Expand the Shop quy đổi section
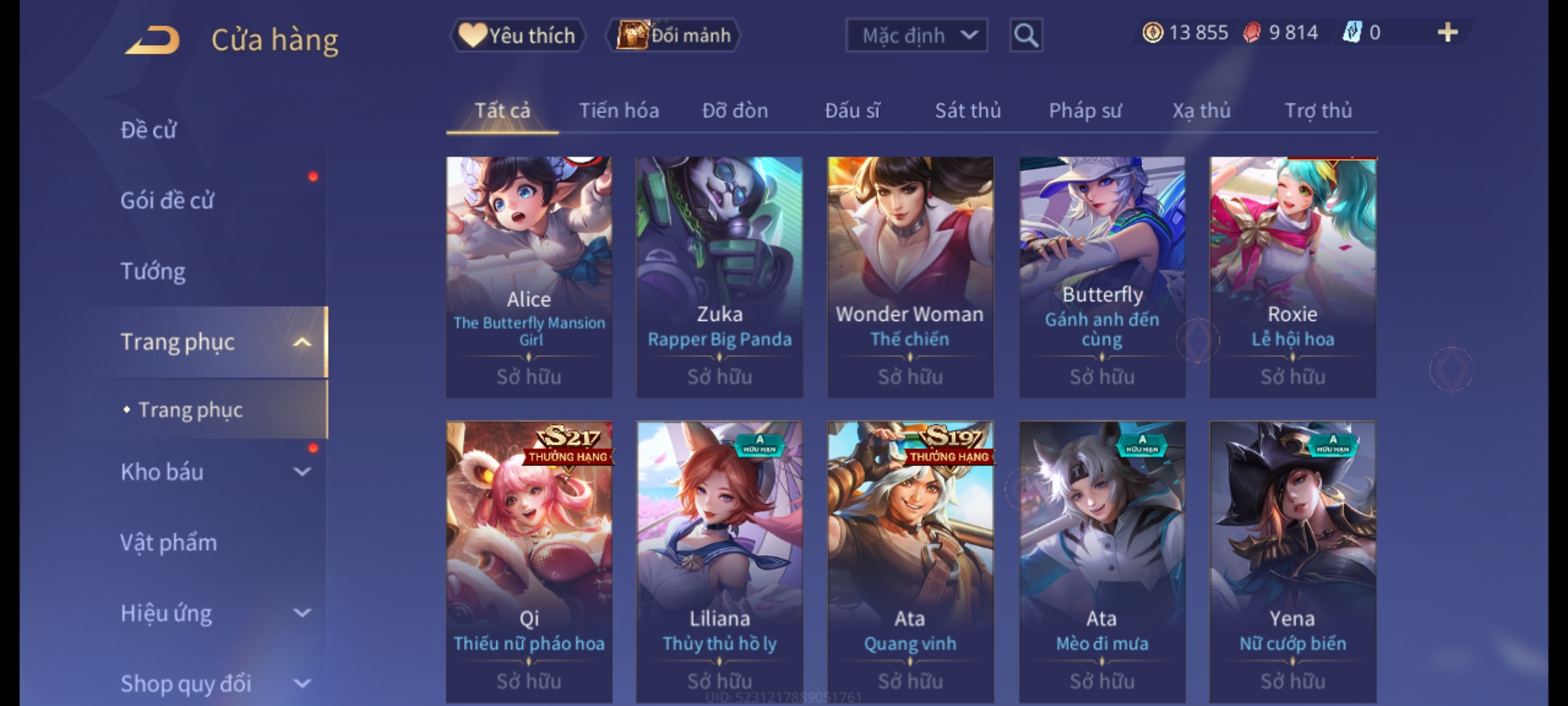 point(302,684)
